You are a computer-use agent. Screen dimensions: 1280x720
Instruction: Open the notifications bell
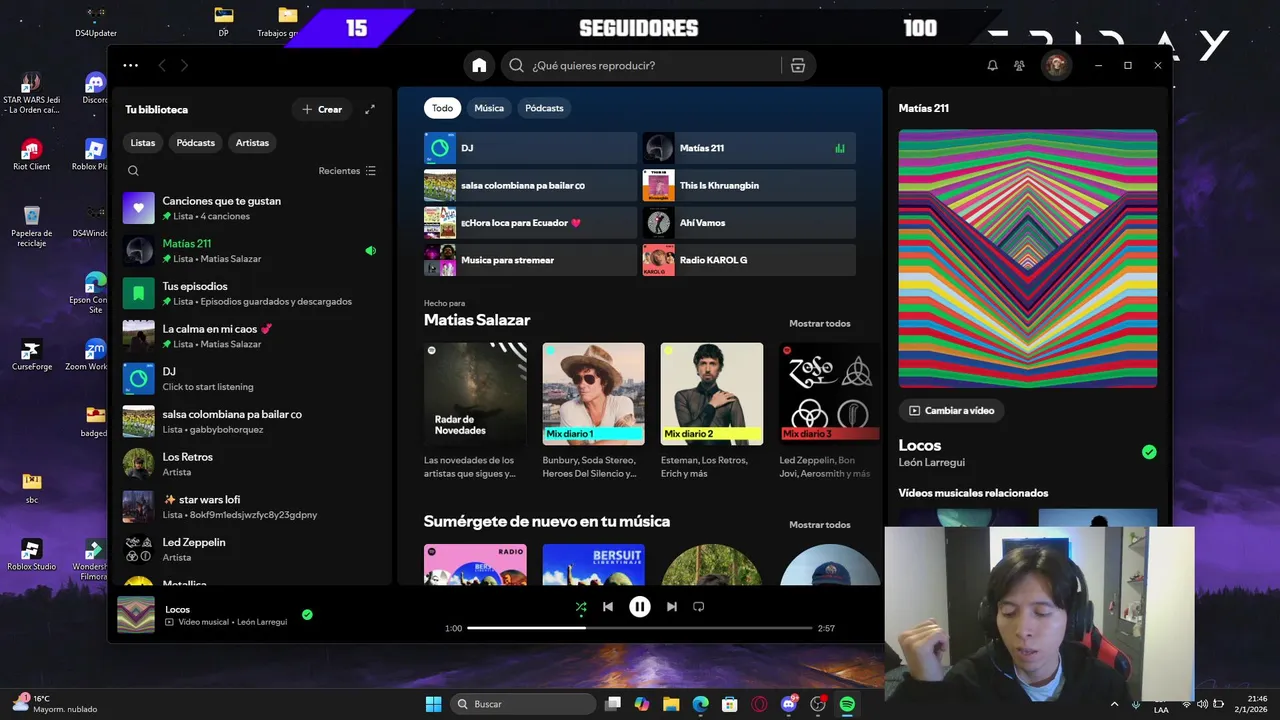tap(992, 65)
